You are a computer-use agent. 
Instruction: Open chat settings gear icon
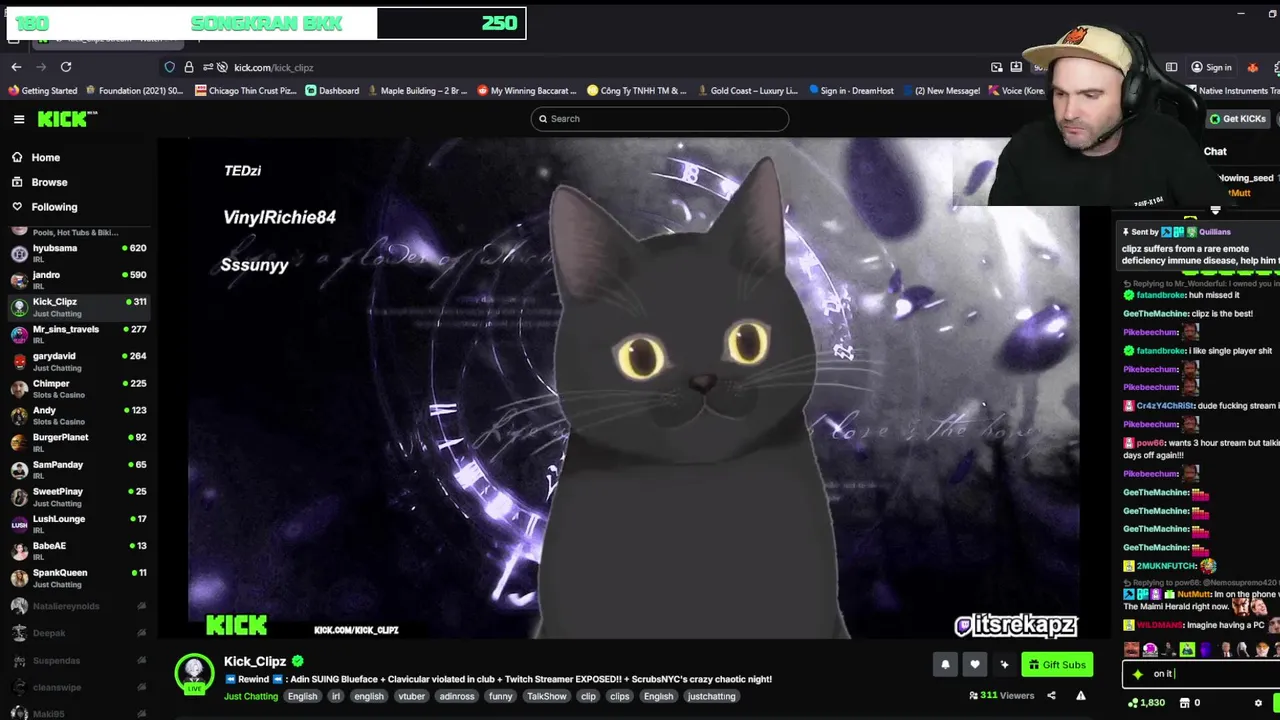pos(1258,703)
